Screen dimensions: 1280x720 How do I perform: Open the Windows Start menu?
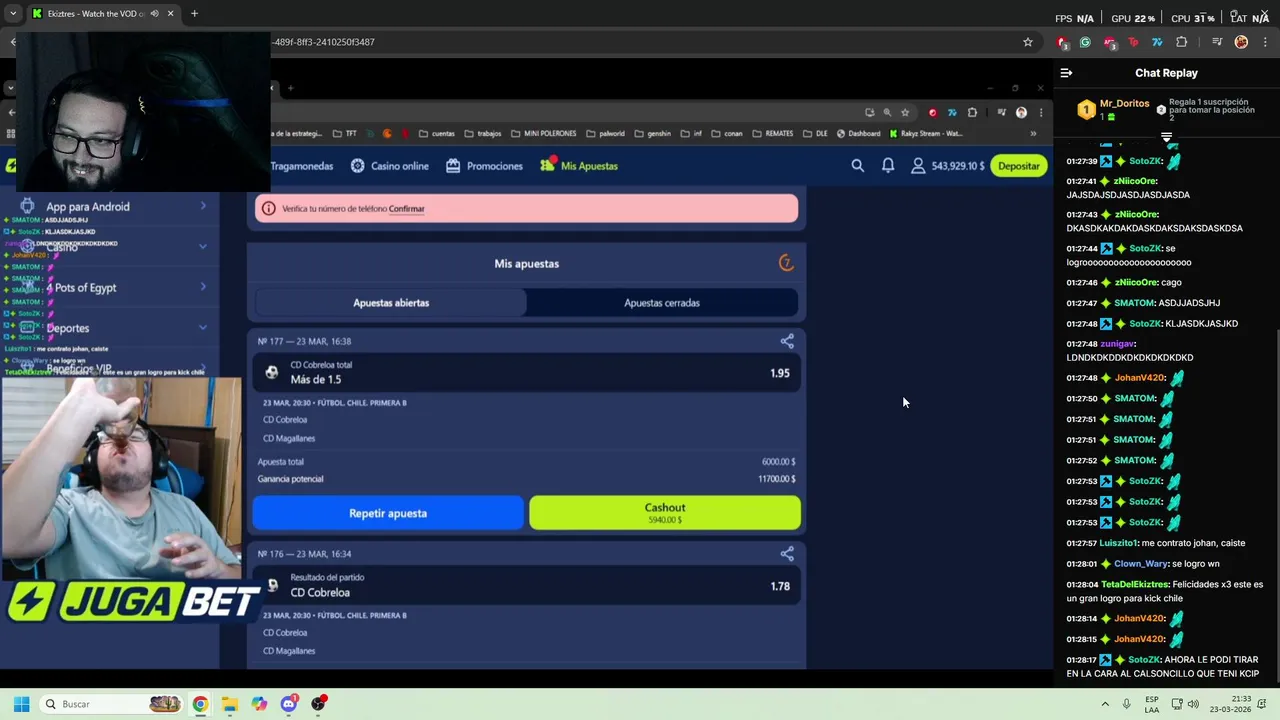[21, 704]
